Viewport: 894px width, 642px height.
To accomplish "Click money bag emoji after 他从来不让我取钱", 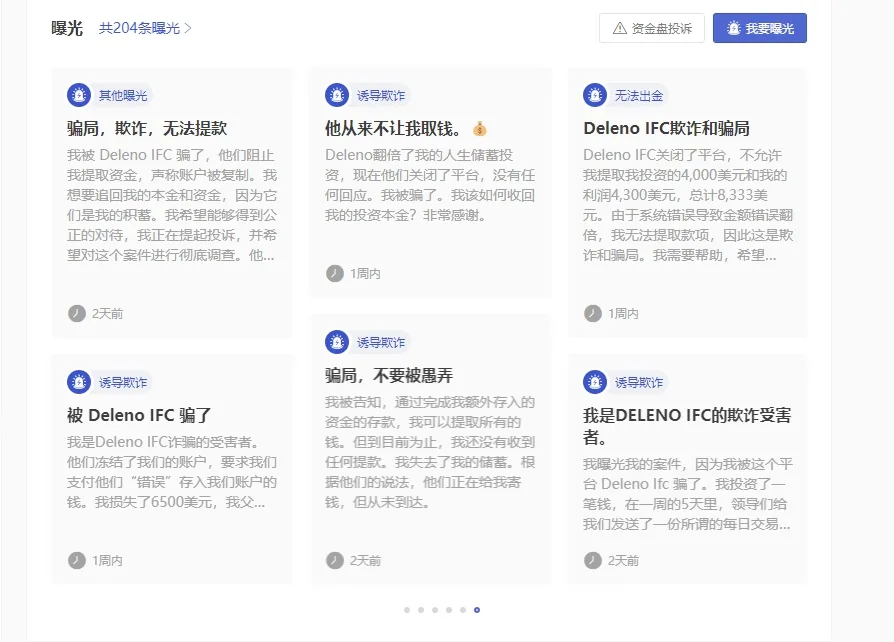I will (480, 129).
